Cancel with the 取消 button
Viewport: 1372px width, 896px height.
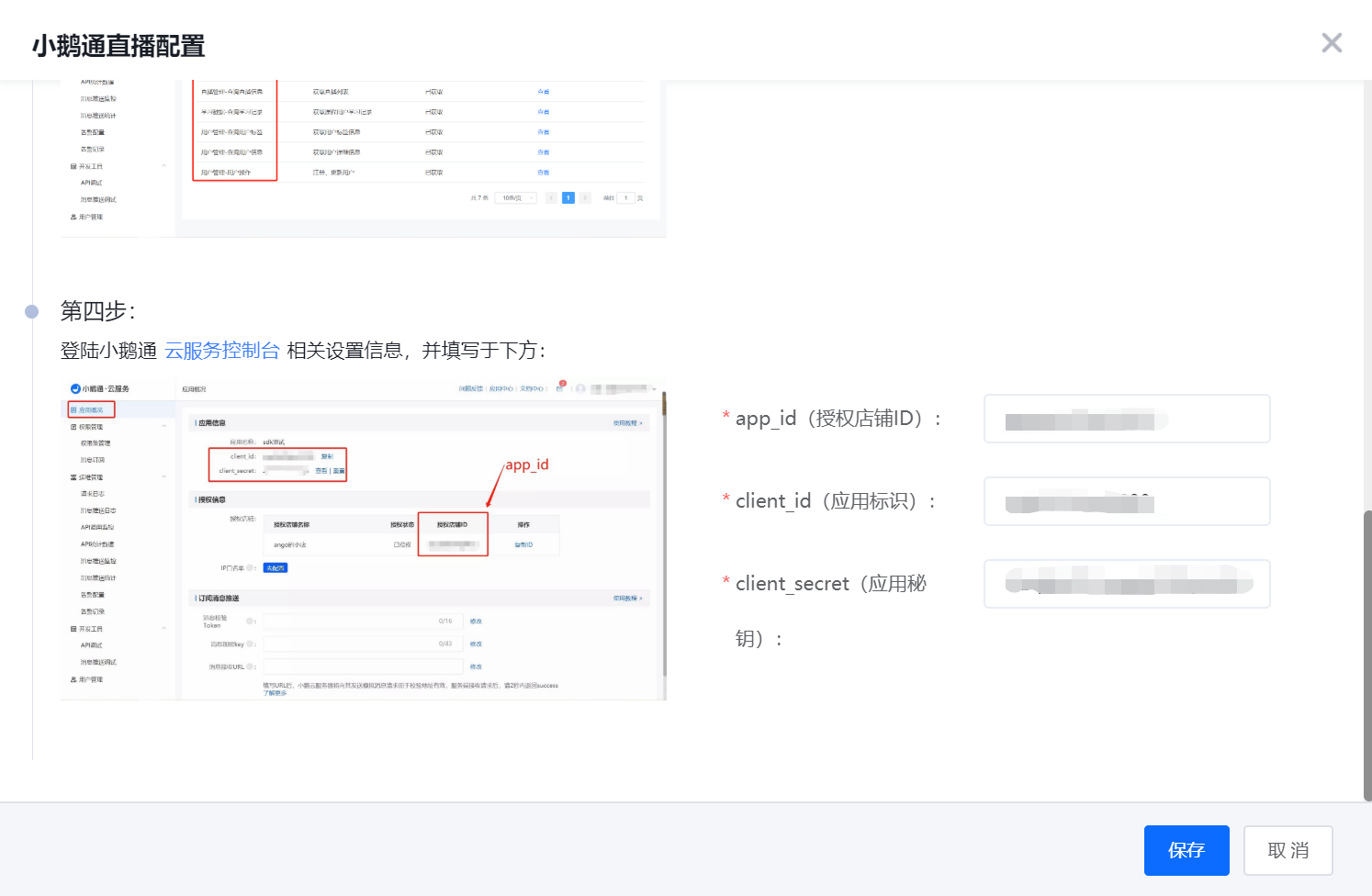pyautogui.click(x=1288, y=850)
